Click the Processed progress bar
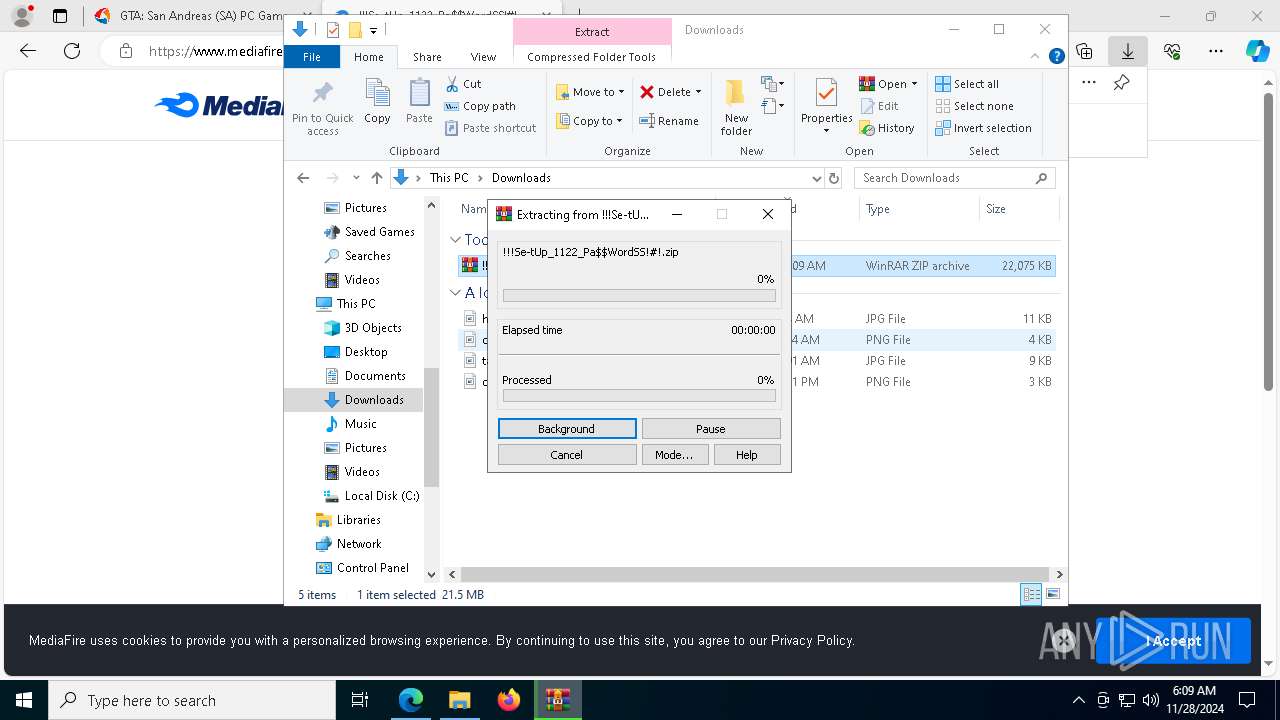The height and width of the screenshot is (720, 1280). (639, 396)
